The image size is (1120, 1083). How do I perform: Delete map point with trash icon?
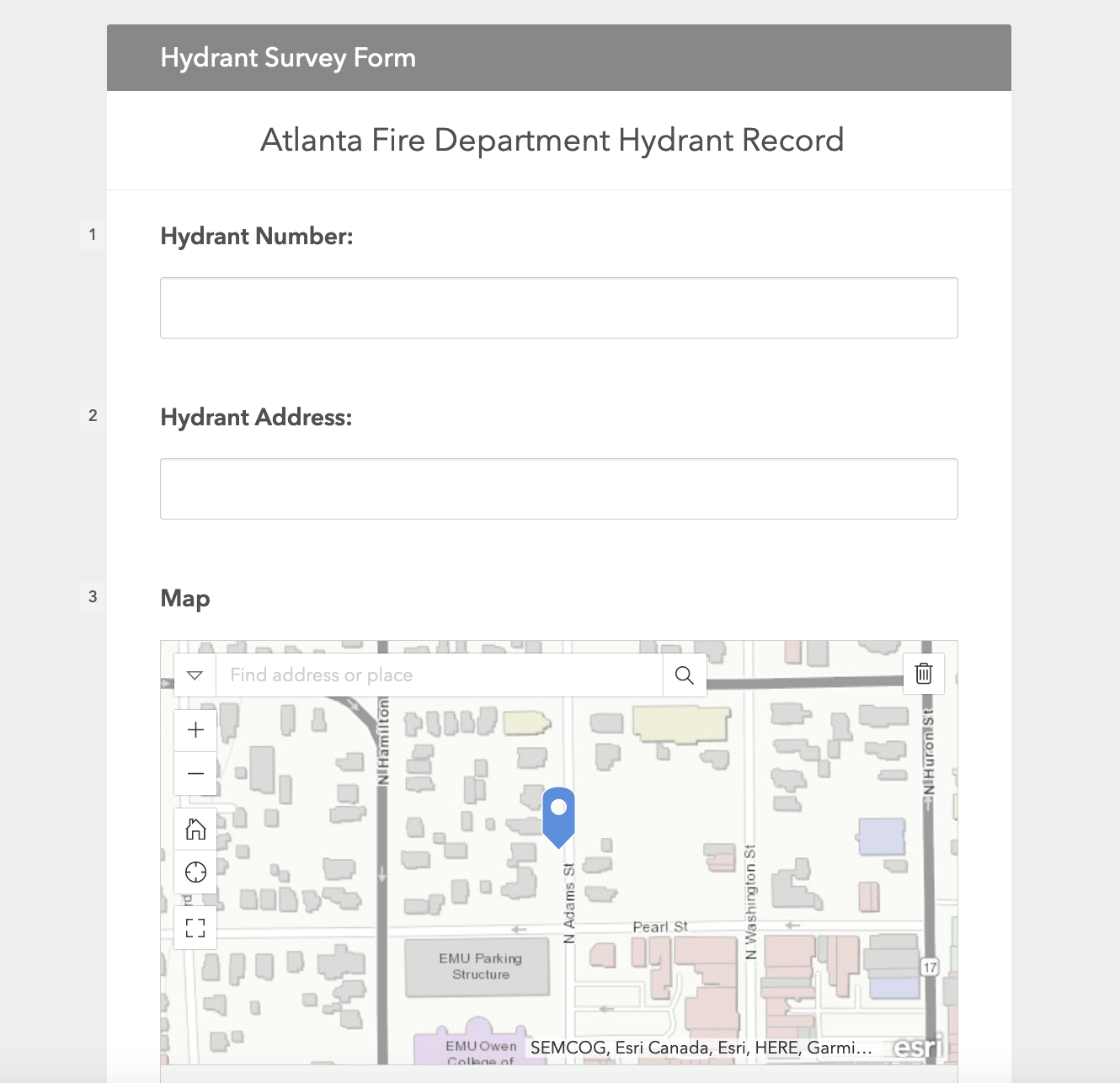click(924, 674)
